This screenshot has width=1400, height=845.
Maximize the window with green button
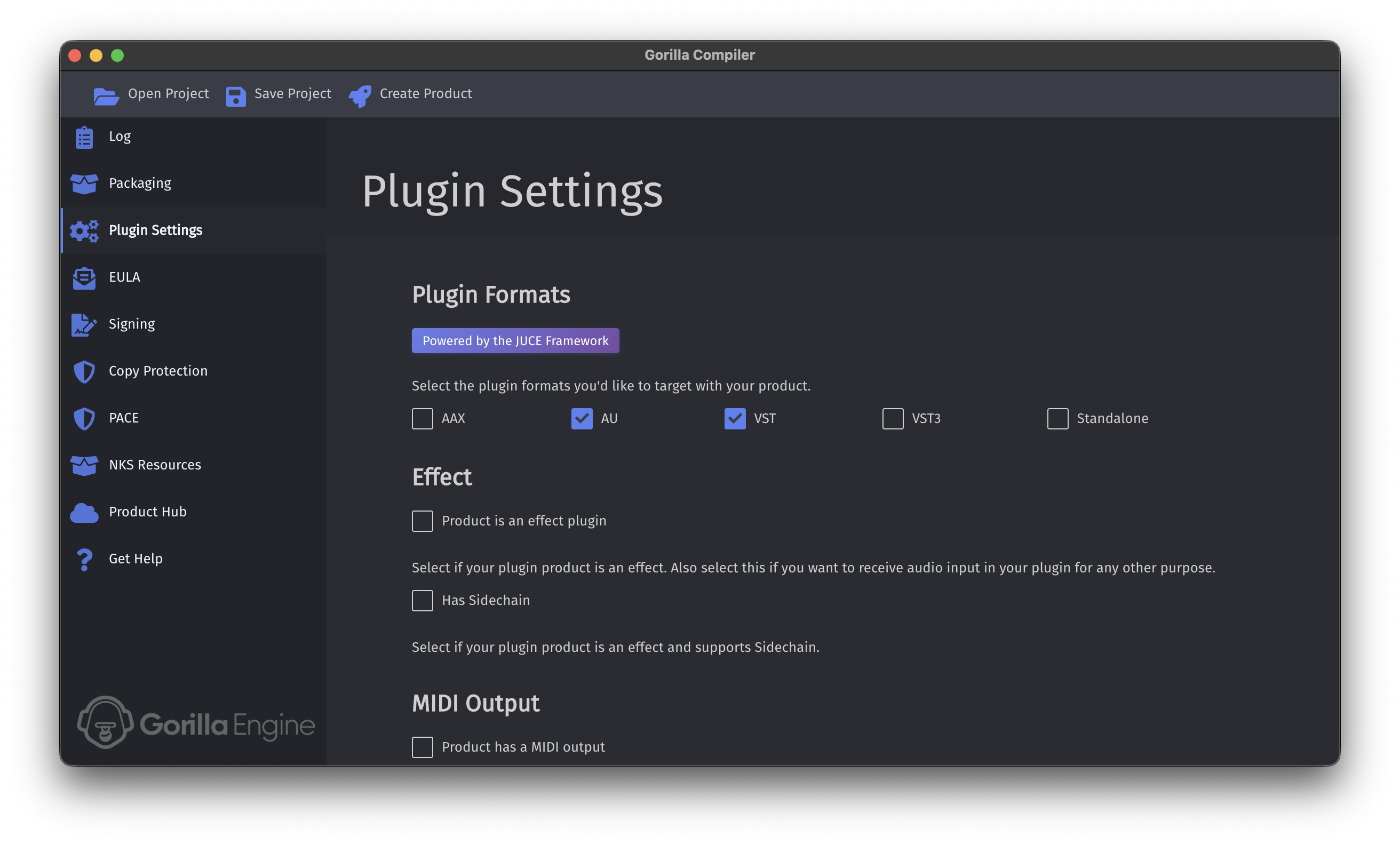click(x=117, y=55)
